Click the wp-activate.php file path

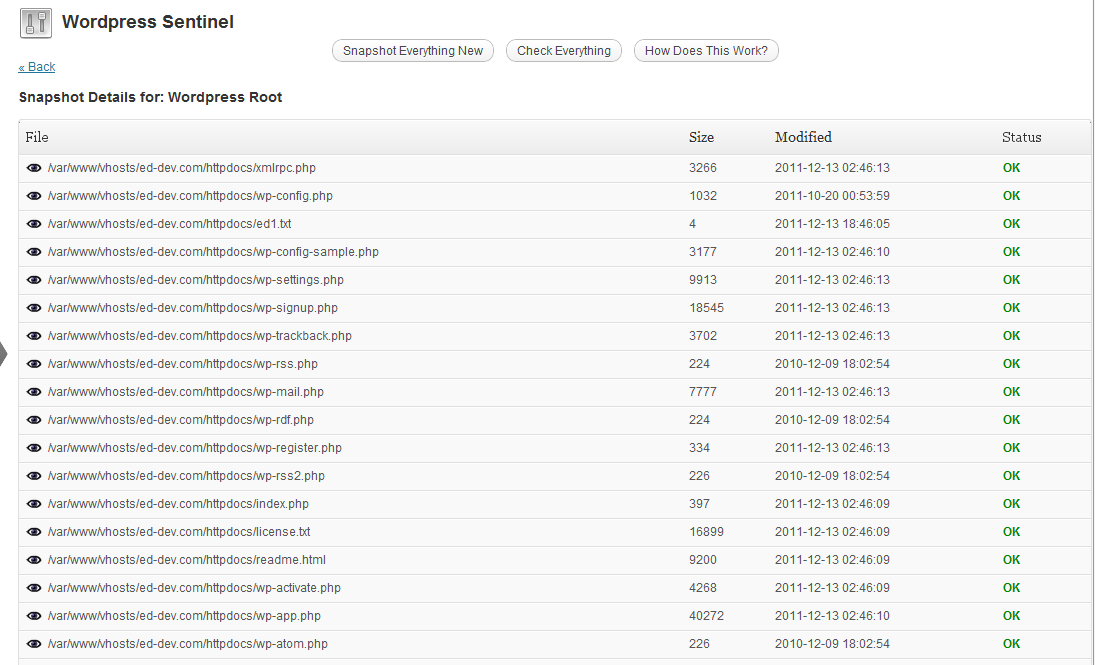pyautogui.click(x=194, y=587)
